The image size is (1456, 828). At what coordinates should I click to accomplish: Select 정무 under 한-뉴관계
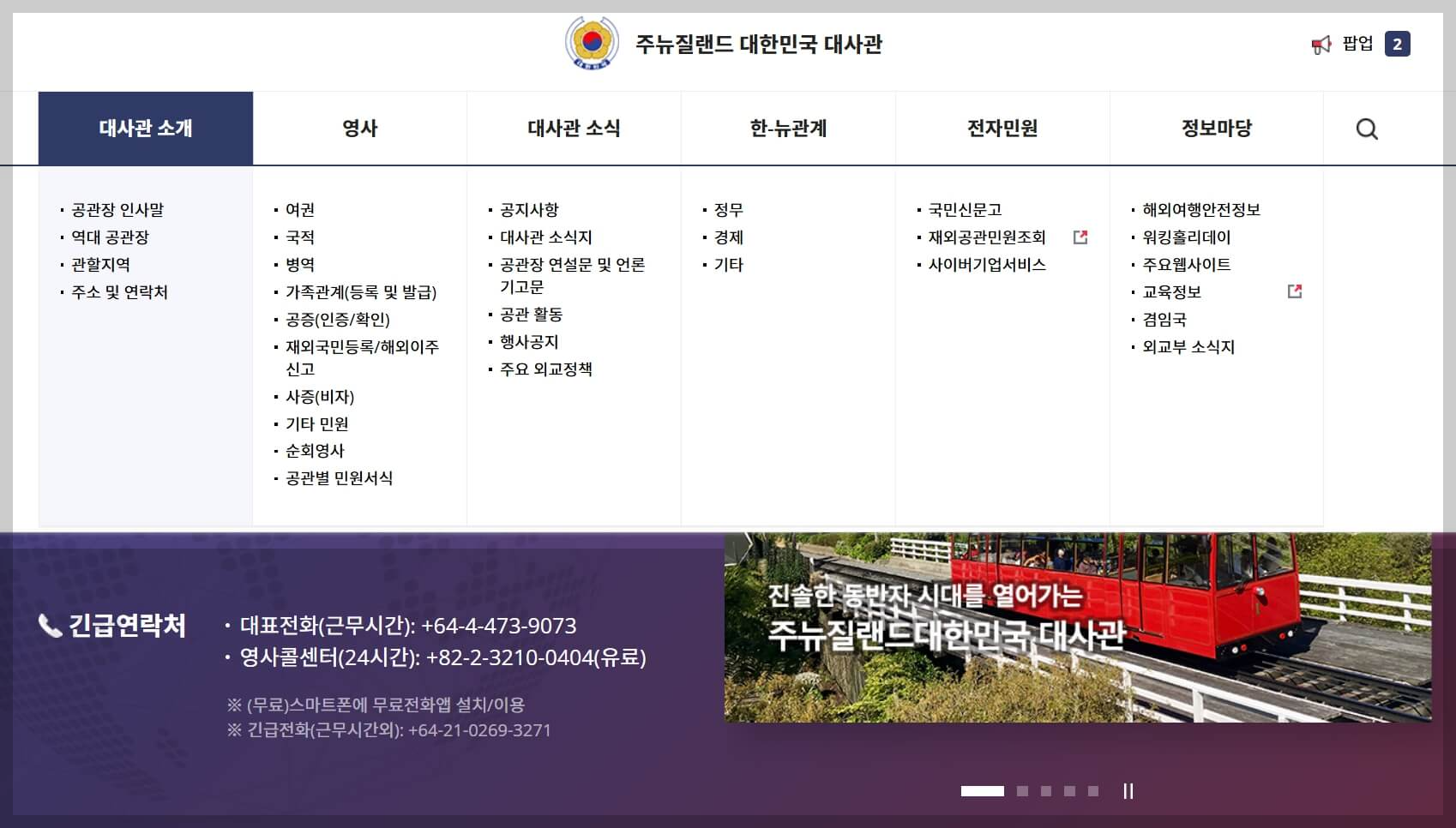pyautogui.click(x=729, y=210)
